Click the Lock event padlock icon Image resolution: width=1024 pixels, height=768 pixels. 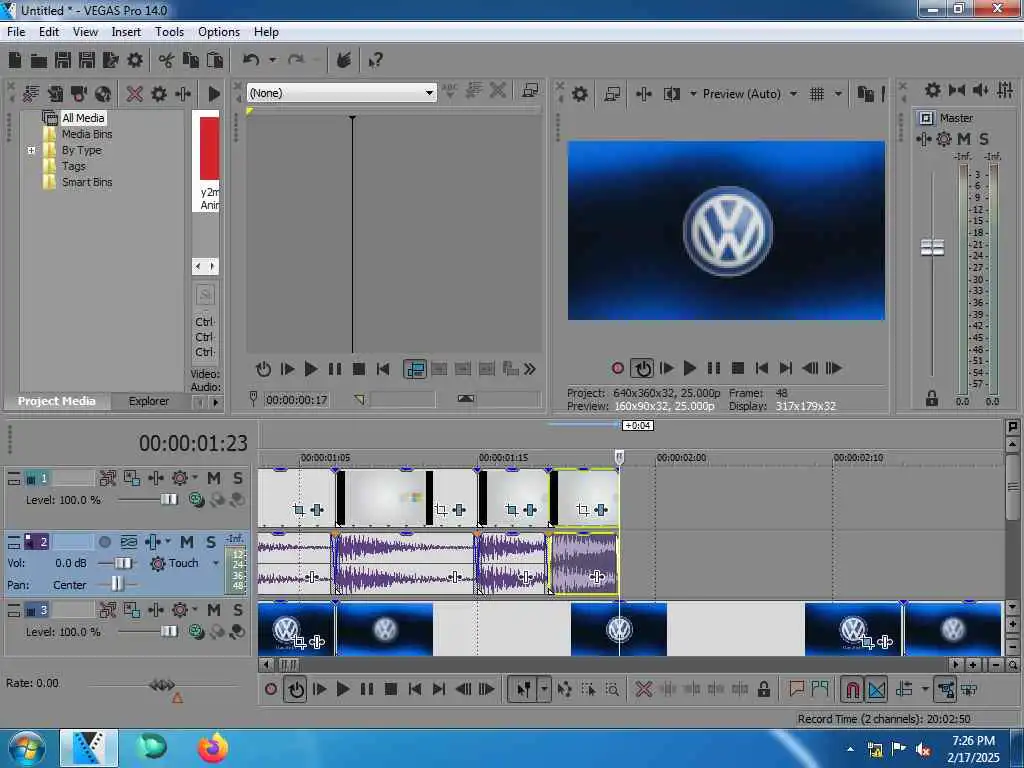763,689
